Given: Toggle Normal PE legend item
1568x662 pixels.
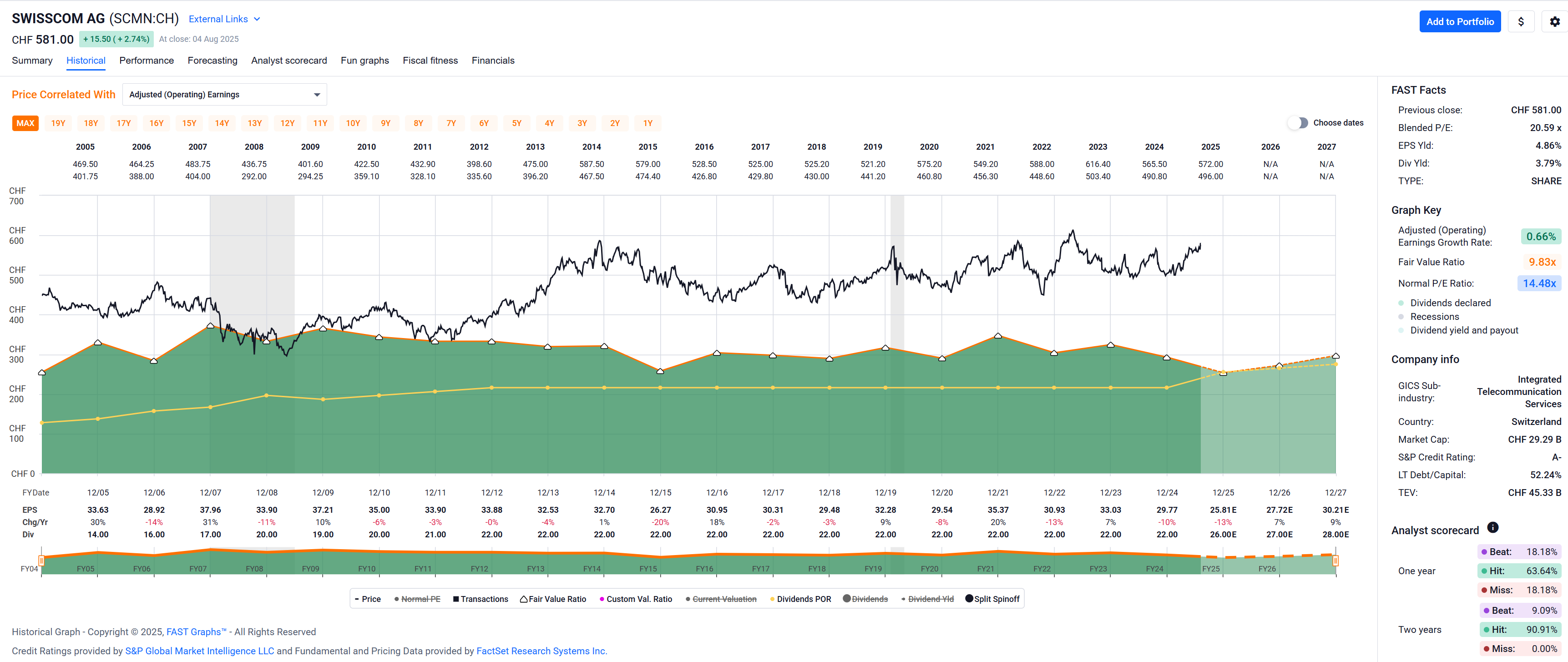Looking at the screenshot, I should pyautogui.click(x=417, y=599).
